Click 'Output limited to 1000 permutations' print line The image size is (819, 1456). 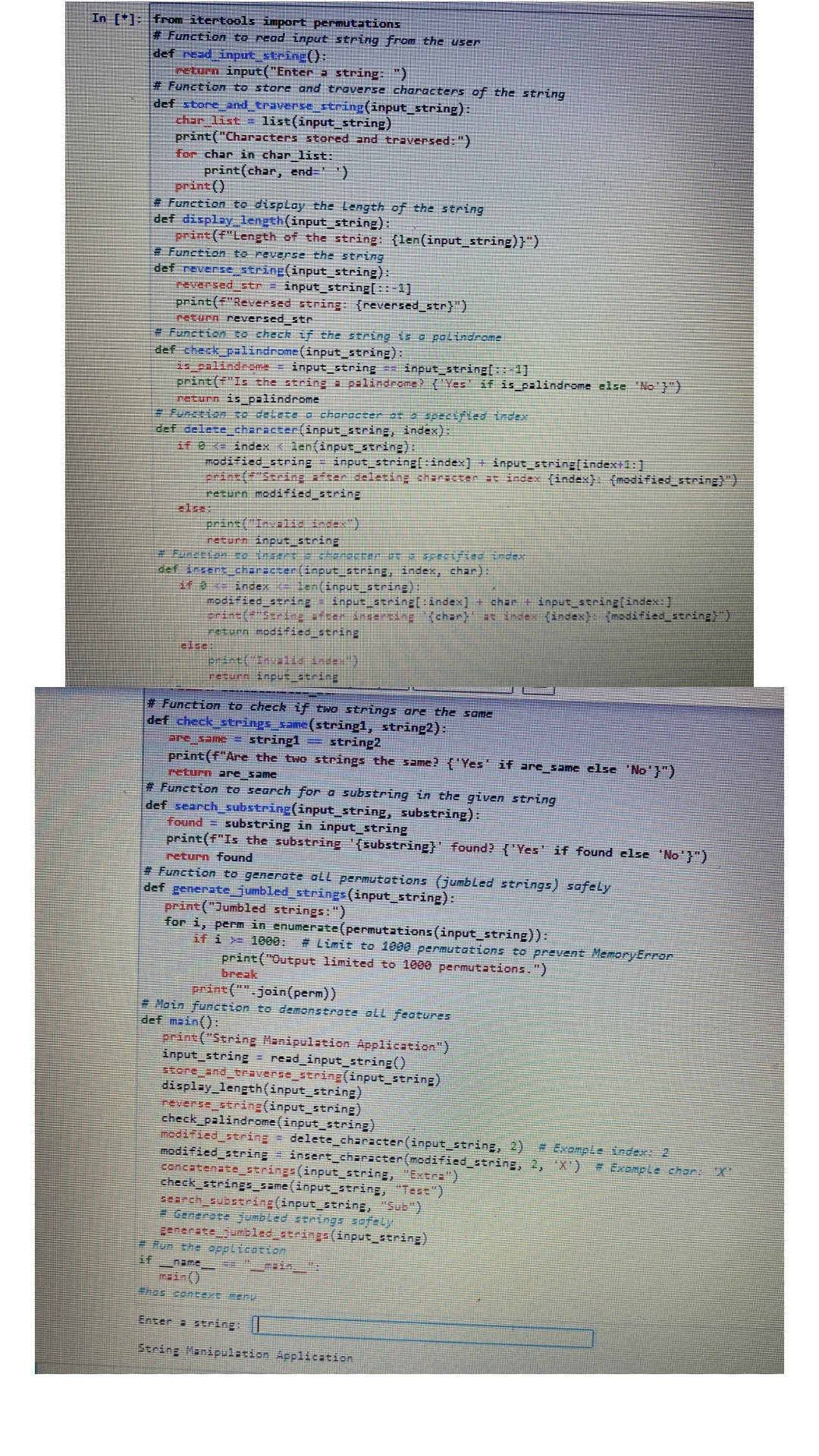(x=384, y=965)
